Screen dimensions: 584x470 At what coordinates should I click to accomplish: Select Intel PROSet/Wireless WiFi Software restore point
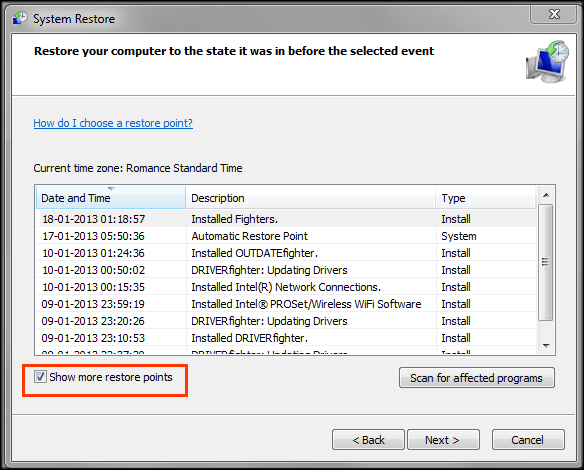(286, 304)
